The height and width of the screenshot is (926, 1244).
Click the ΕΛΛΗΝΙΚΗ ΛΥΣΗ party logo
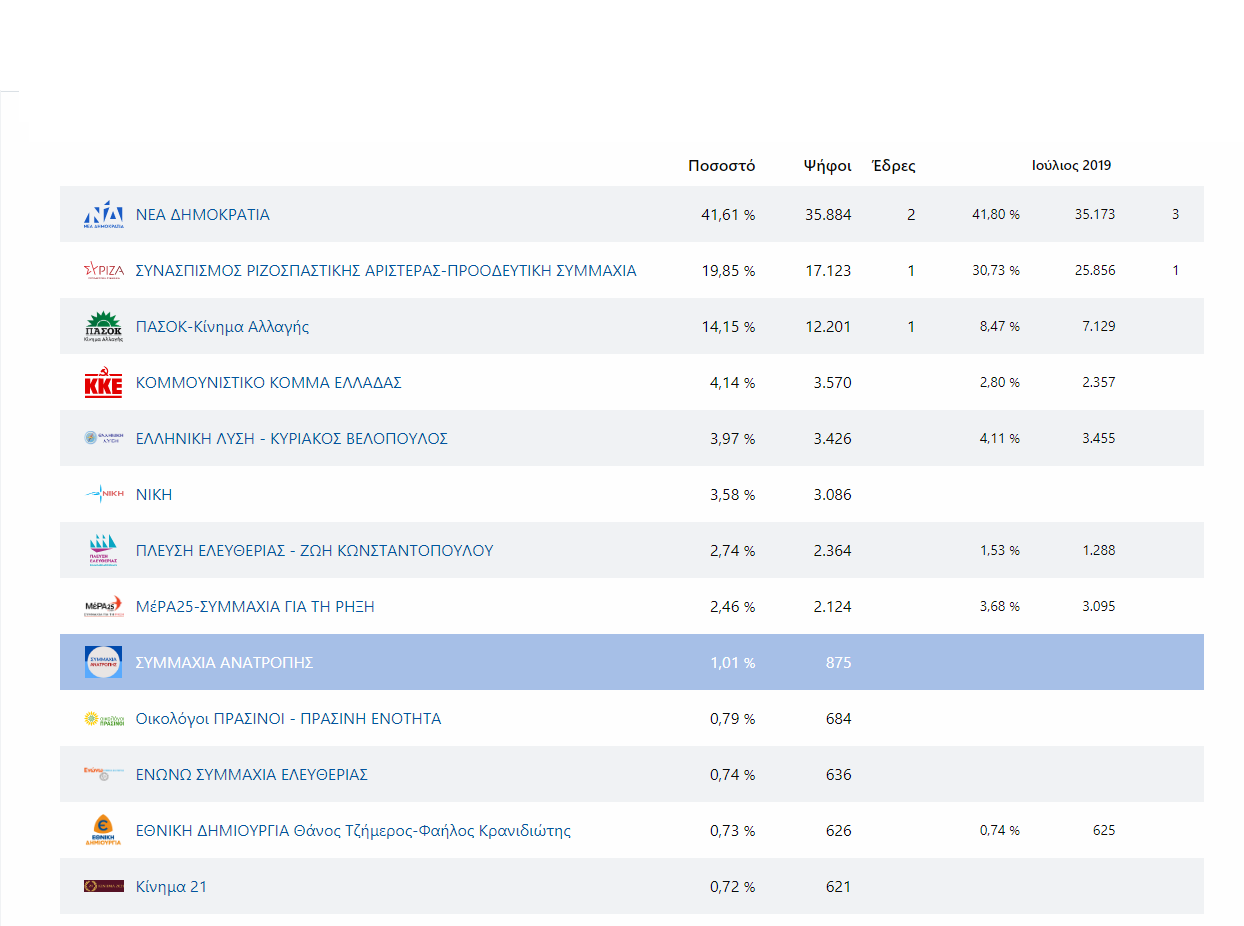coord(104,438)
